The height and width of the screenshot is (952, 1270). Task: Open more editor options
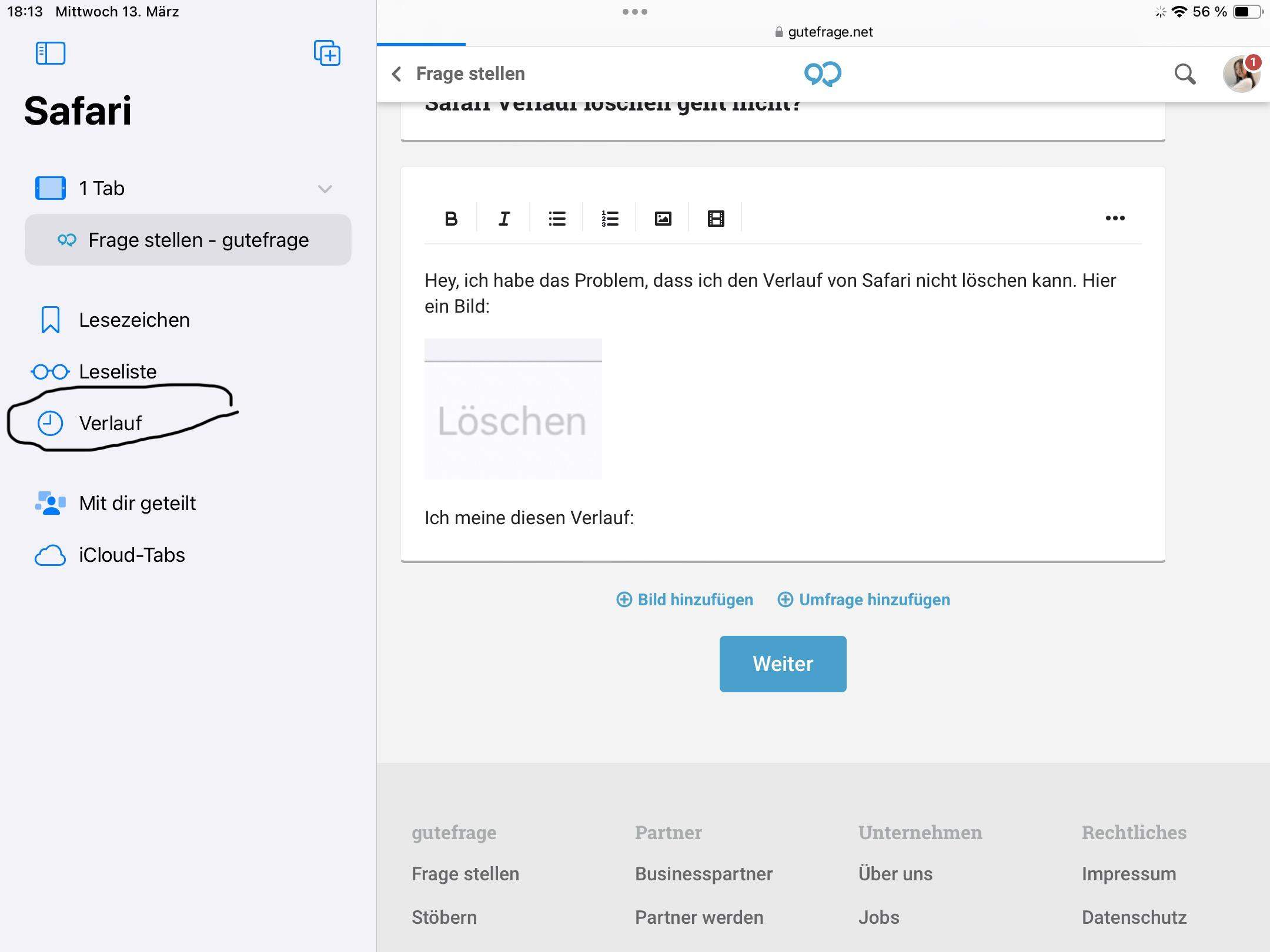(x=1115, y=218)
